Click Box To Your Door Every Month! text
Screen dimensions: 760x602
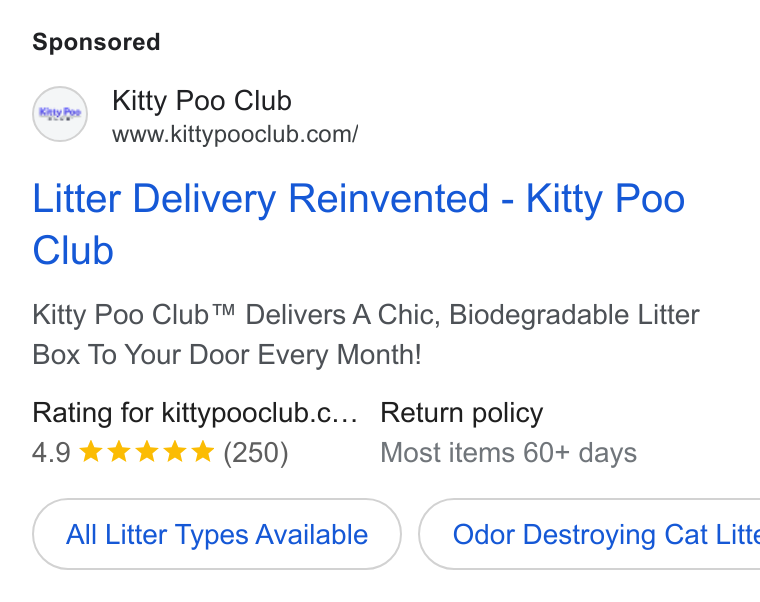(x=227, y=355)
